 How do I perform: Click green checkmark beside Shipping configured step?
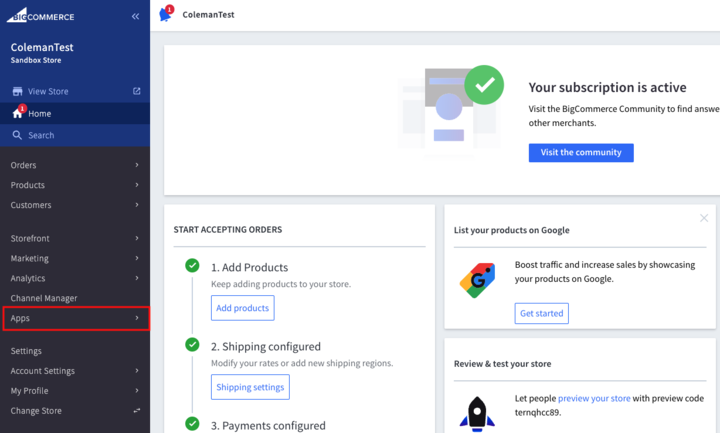pyautogui.click(x=192, y=344)
